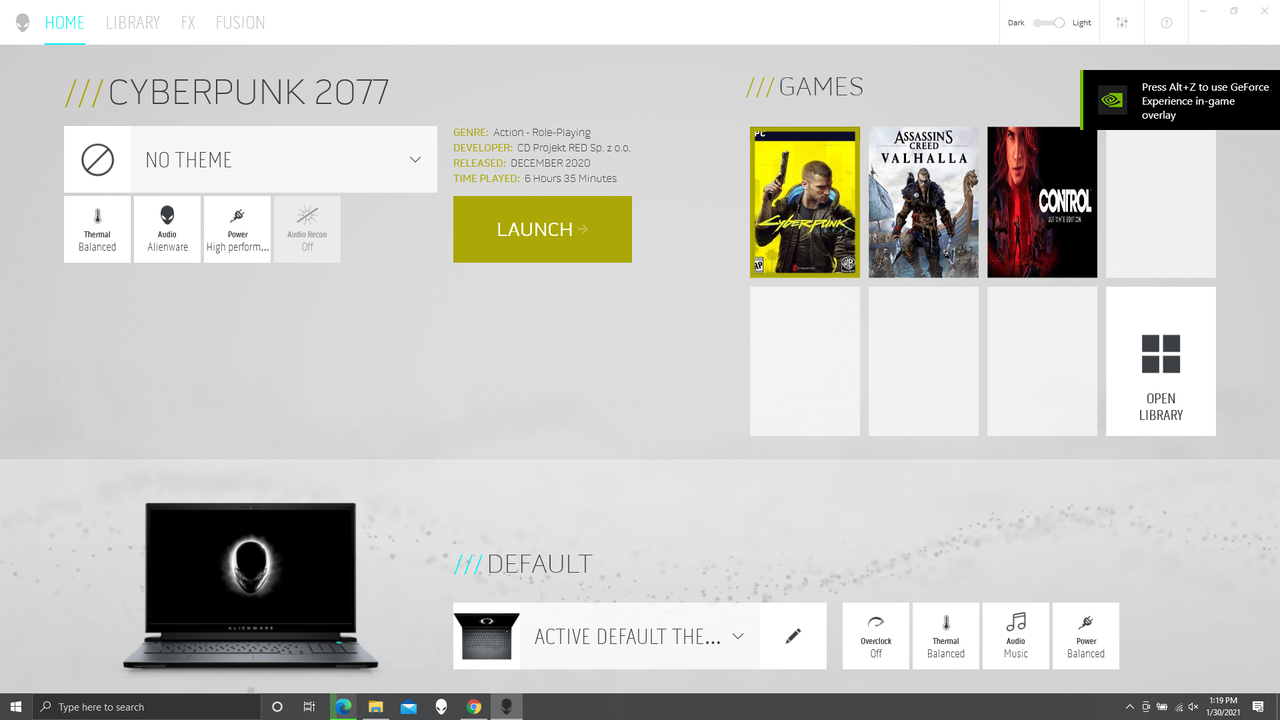Viewport: 1280px width, 720px height.
Task: Click the Alienware head logo in the header
Action: [22, 22]
